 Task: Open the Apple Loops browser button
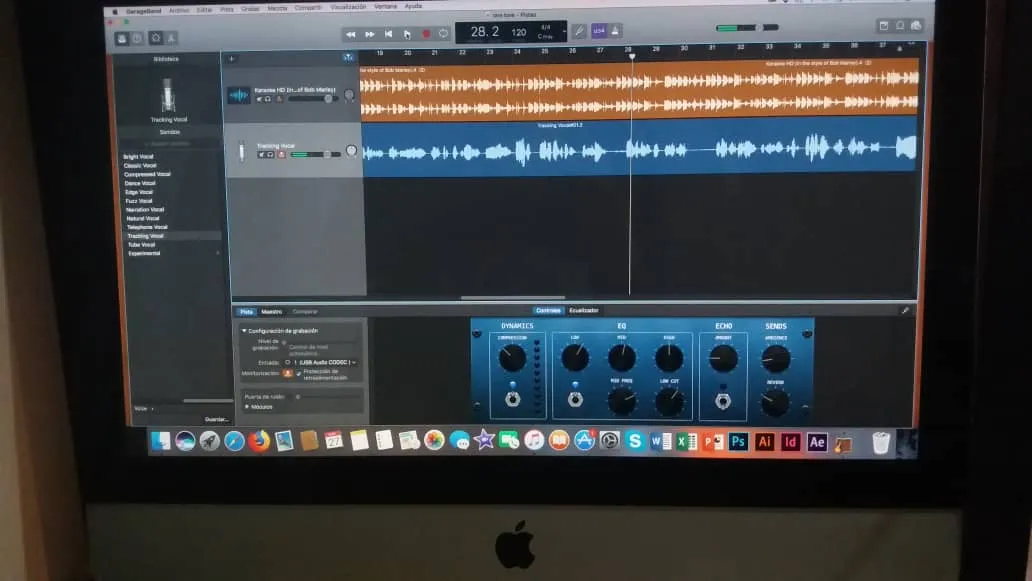(x=900, y=26)
